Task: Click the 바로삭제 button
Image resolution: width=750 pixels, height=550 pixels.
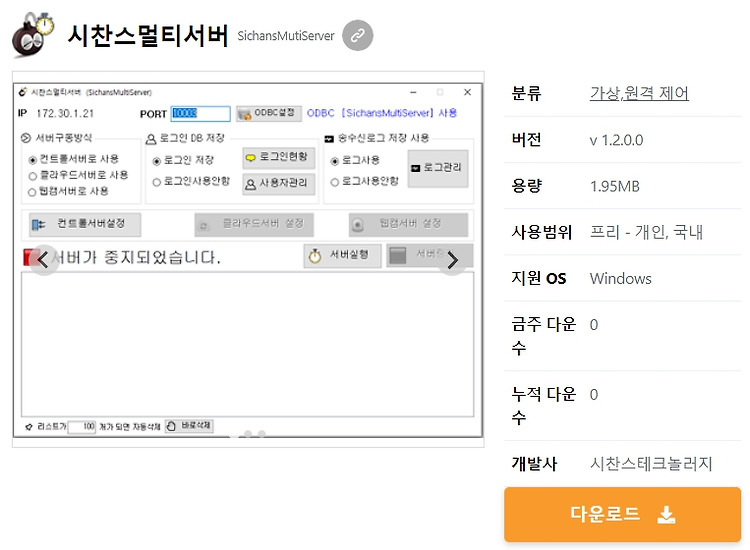Action: pos(189,426)
